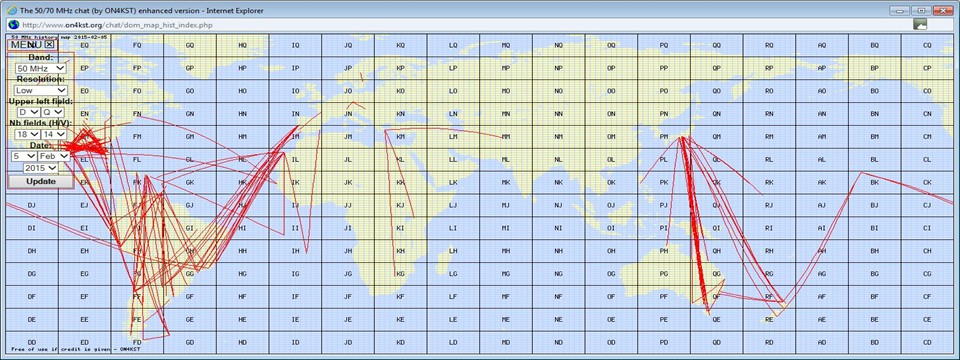Open upper left field letter D dropdown
Screen dimensions: 960x360
tap(29, 112)
